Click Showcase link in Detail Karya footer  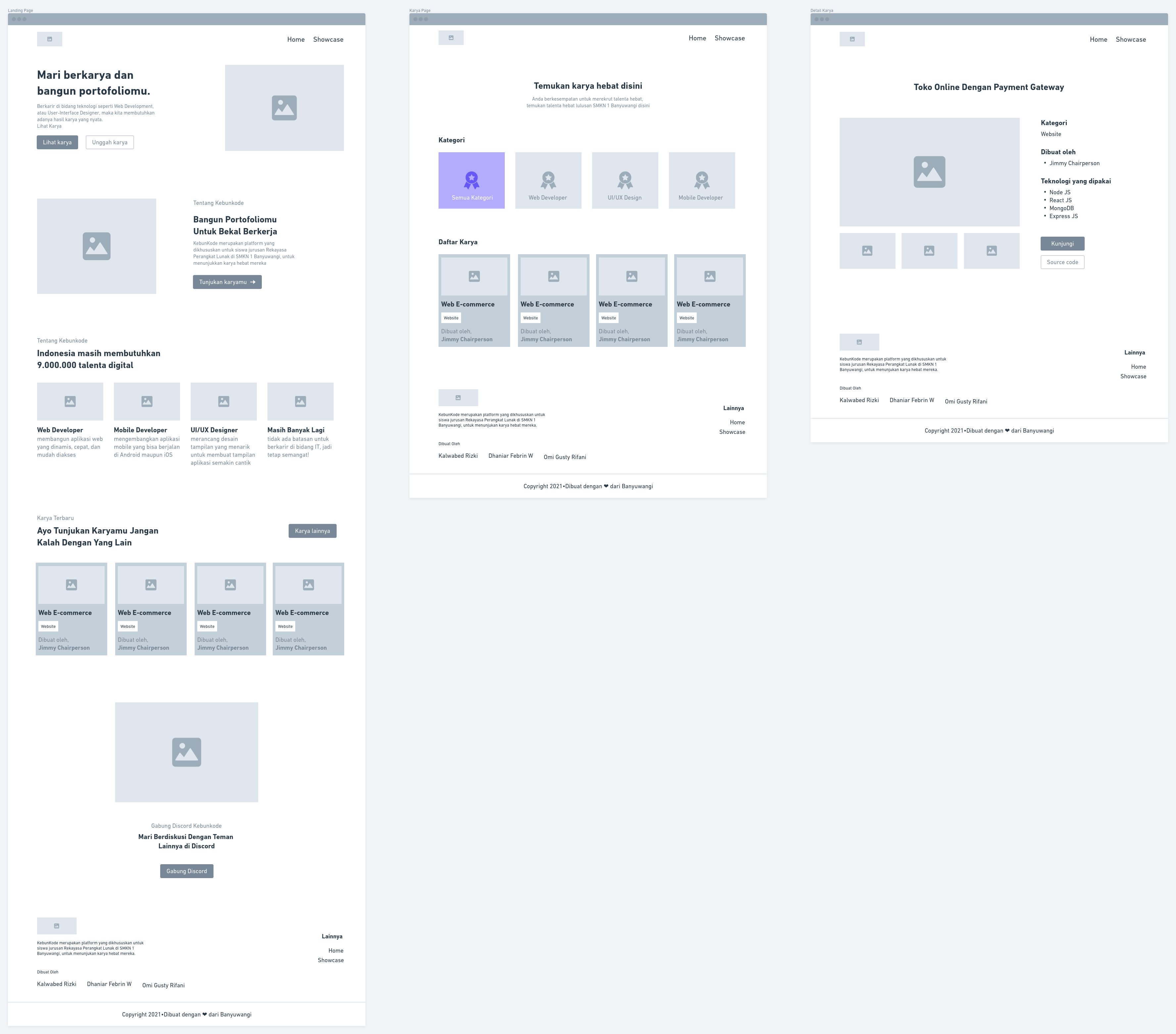[x=1133, y=376]
